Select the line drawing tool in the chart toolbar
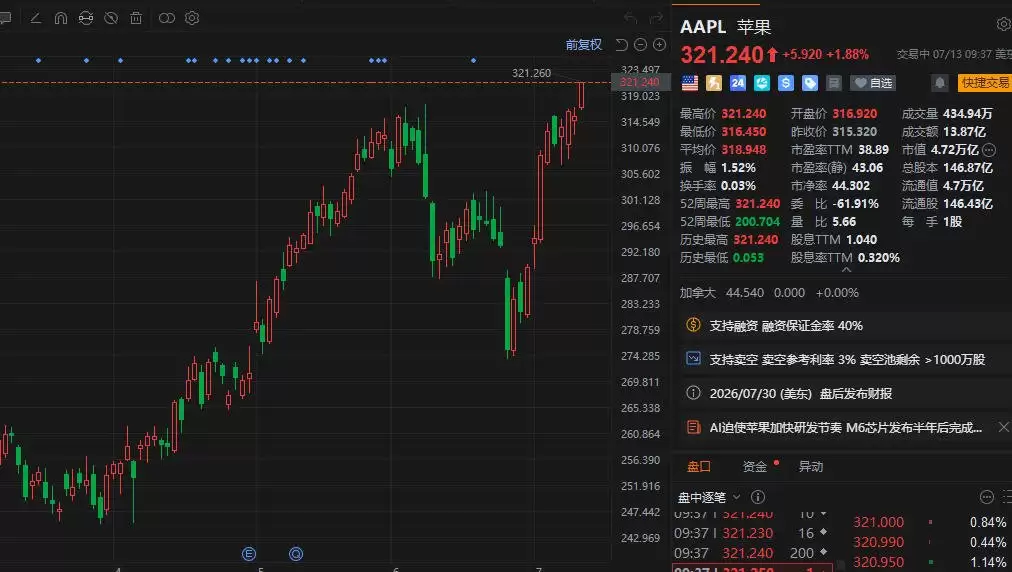Image resolution: width=1012 pixels, height=572 pixels. tap(36, 18)
